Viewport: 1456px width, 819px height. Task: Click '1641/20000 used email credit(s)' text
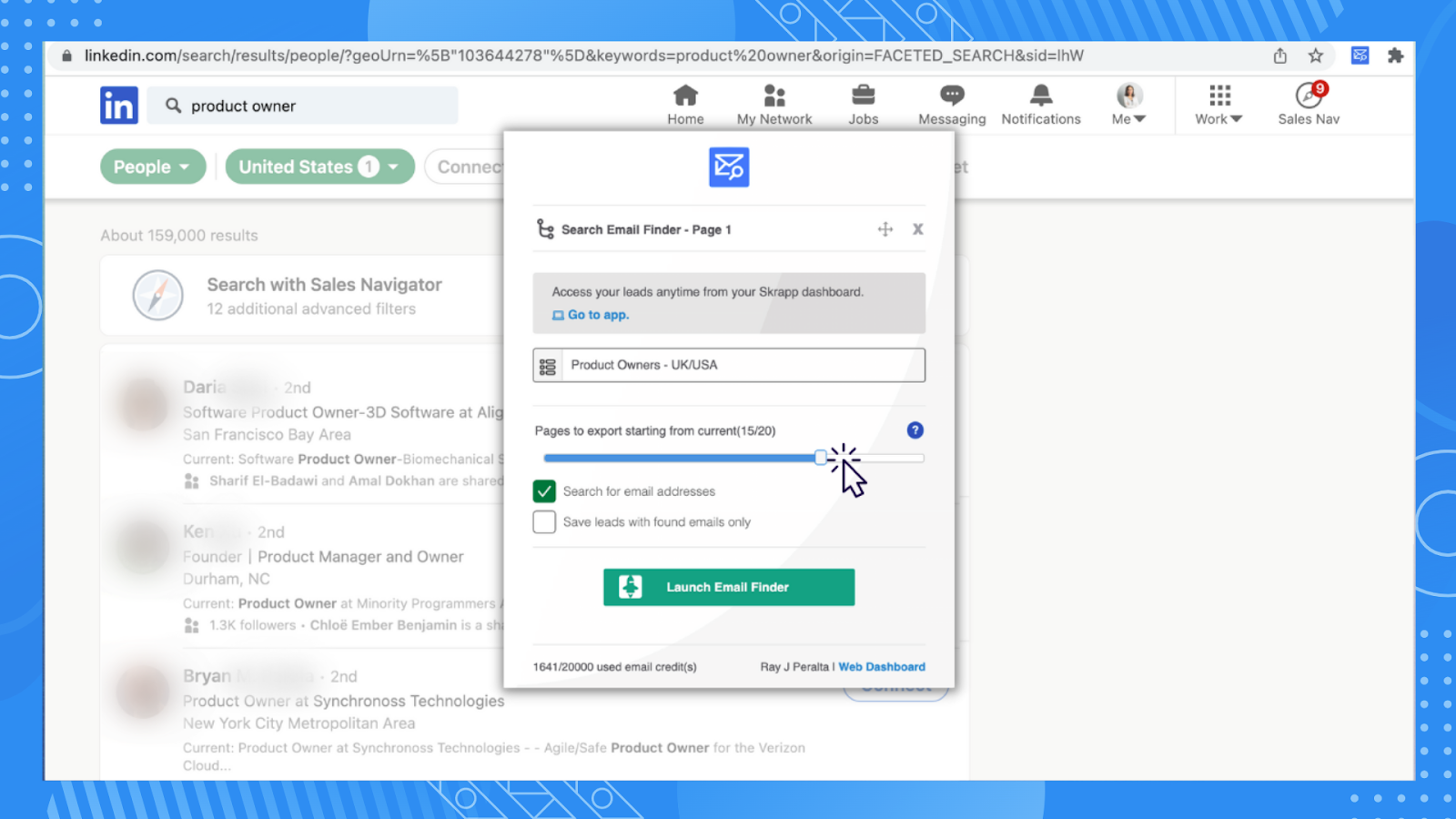tap(615, 667)
